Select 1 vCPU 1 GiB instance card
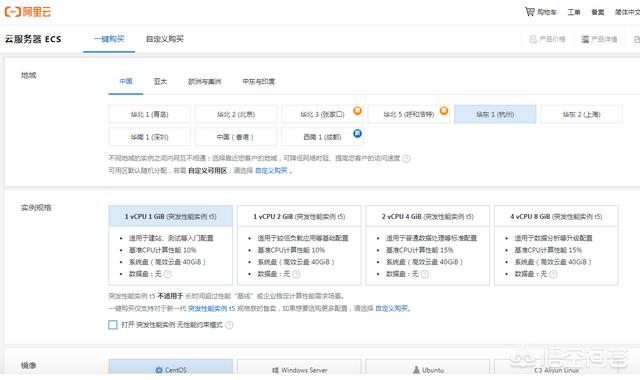 171,245
